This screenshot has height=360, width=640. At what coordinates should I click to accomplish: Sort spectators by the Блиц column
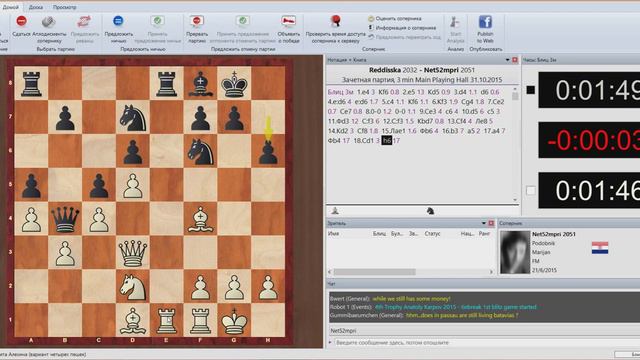click(x=379, y=233)
